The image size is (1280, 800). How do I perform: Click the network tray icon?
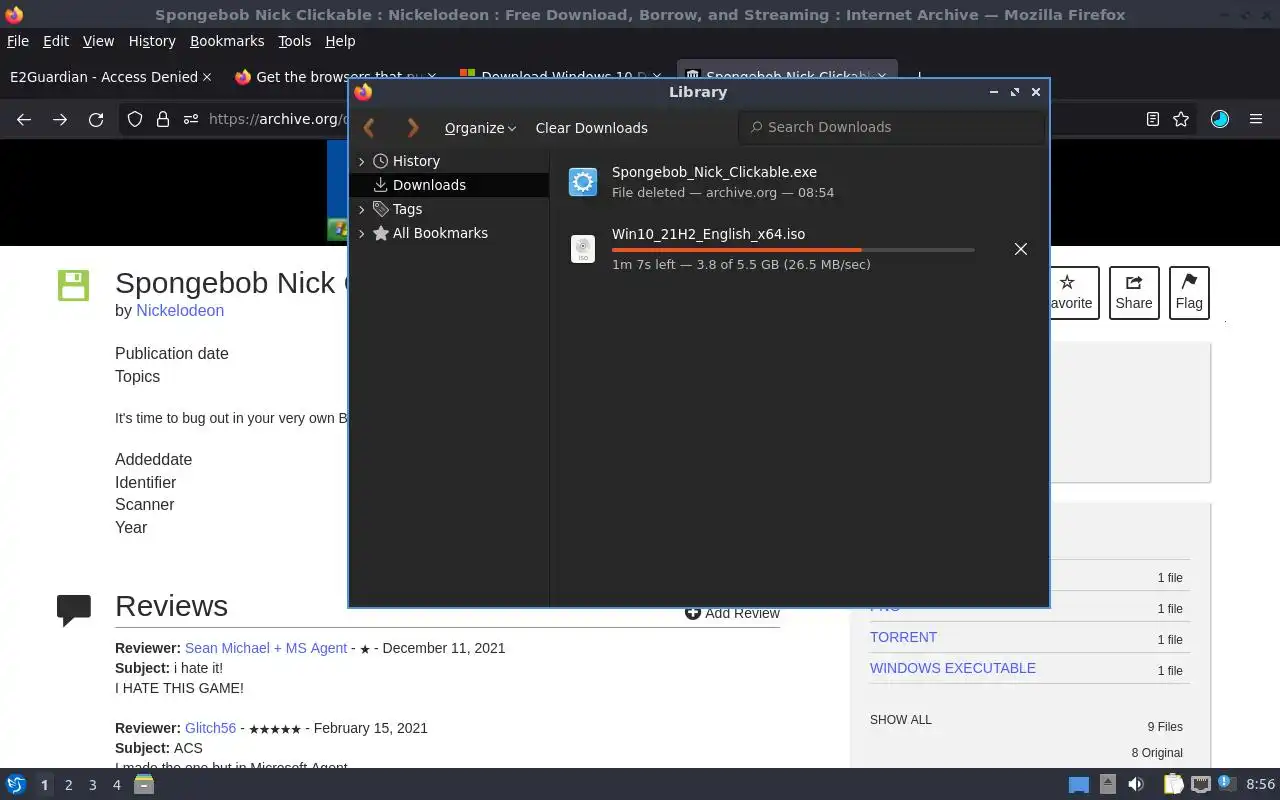[x=1200, y=785]
